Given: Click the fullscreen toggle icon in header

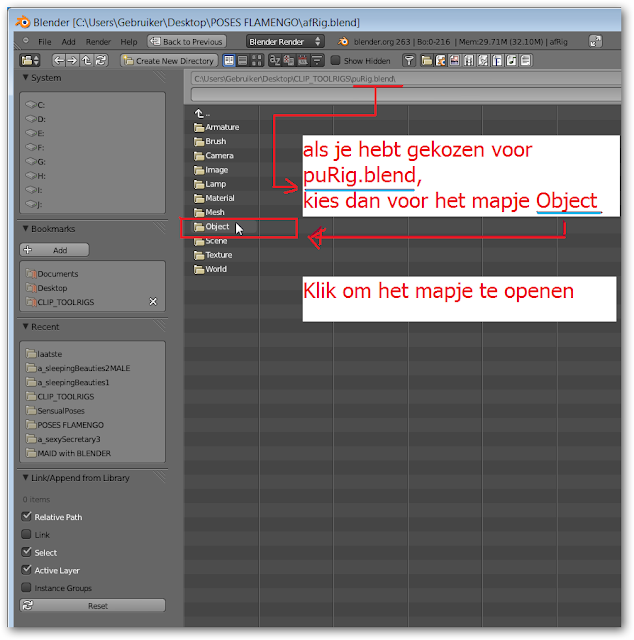Looking at the screenshot, I should coord(596,41).
